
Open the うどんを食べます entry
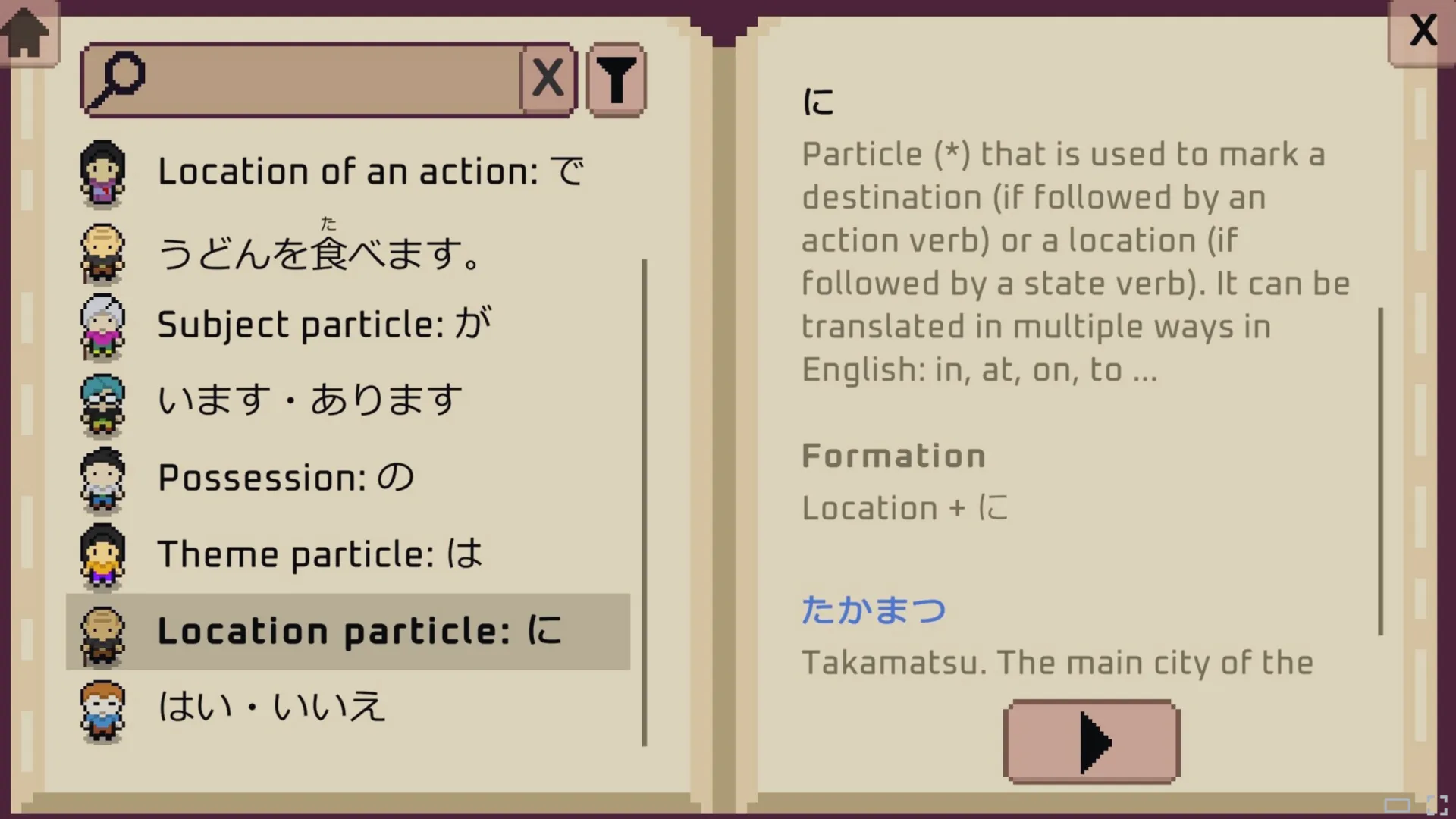[318, 253]
